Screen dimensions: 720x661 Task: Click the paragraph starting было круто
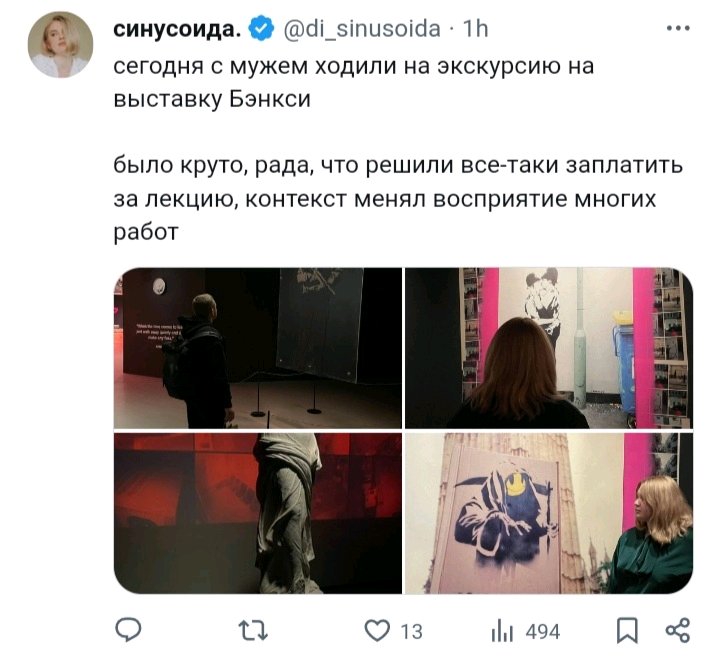click(398, 199)
